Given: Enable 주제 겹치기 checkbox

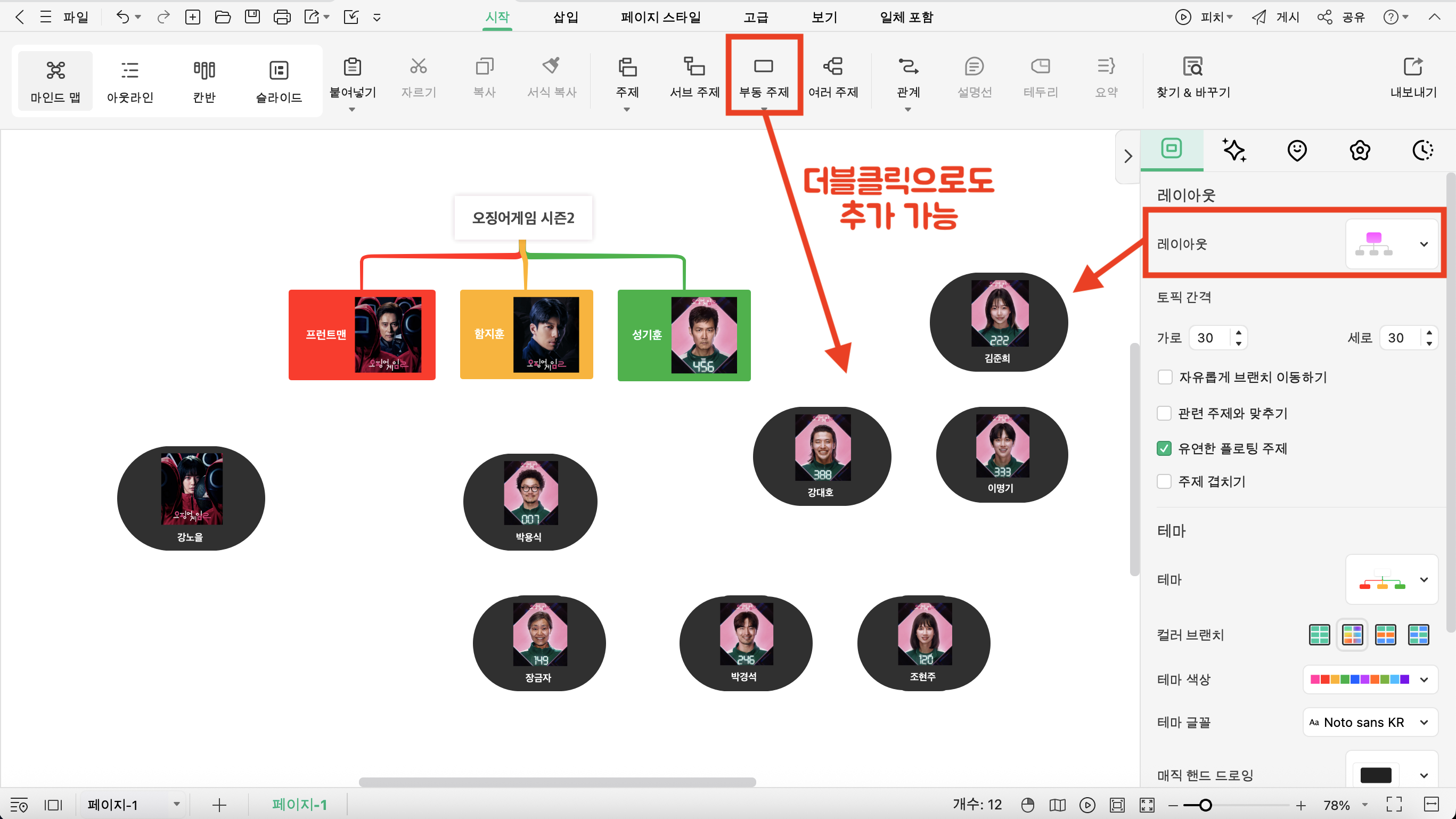Looking at the screenshot, I should [x=1164, y=481].
